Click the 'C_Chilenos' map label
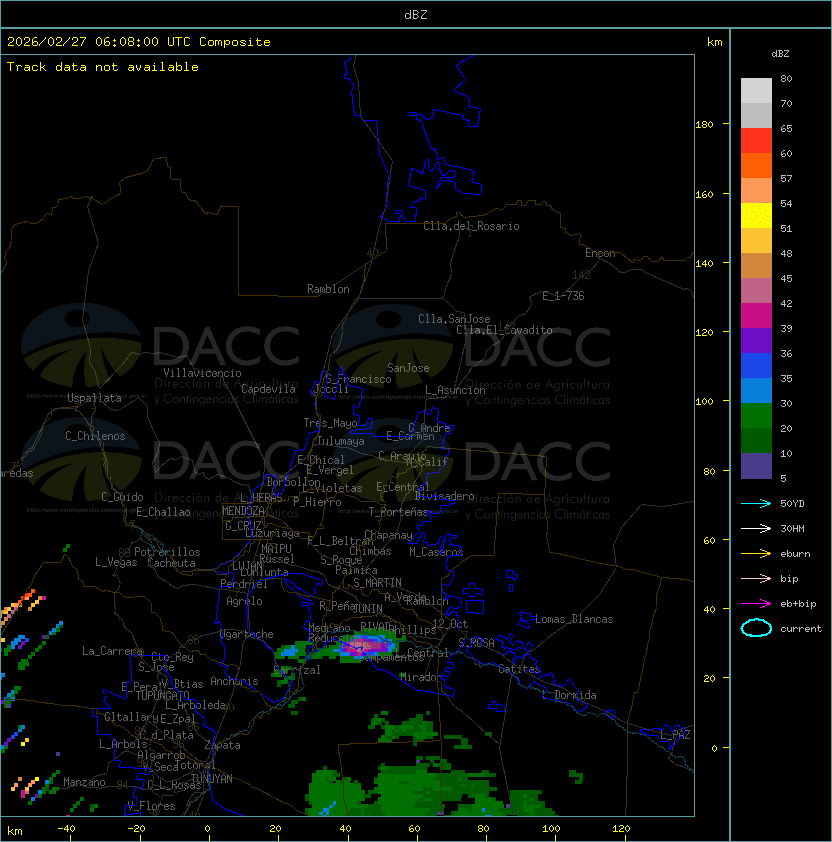 pyautogui.click(x=95, y=436)
